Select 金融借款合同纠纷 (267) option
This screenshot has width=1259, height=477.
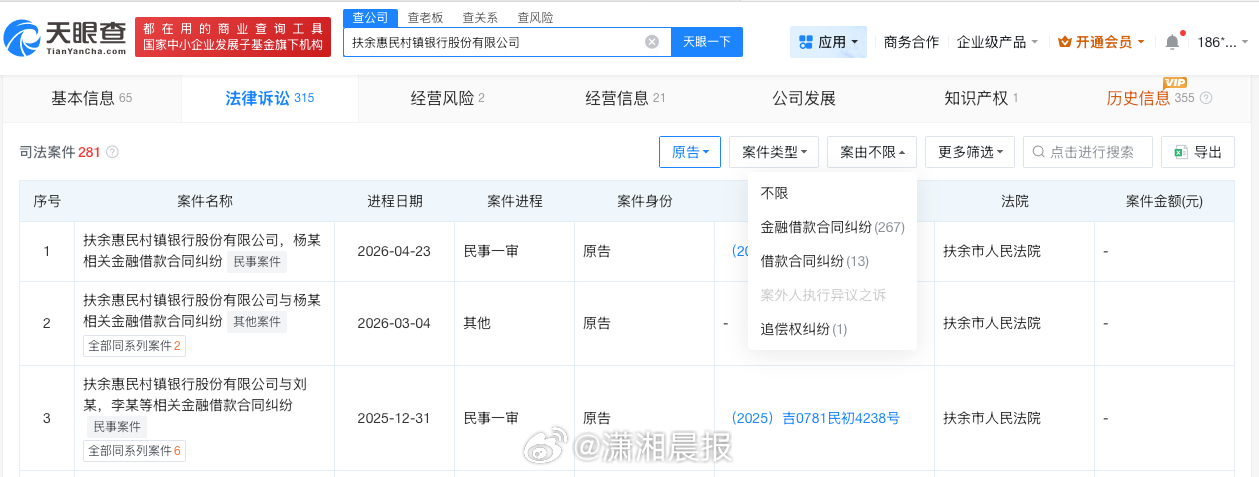[x=832, y=227]
